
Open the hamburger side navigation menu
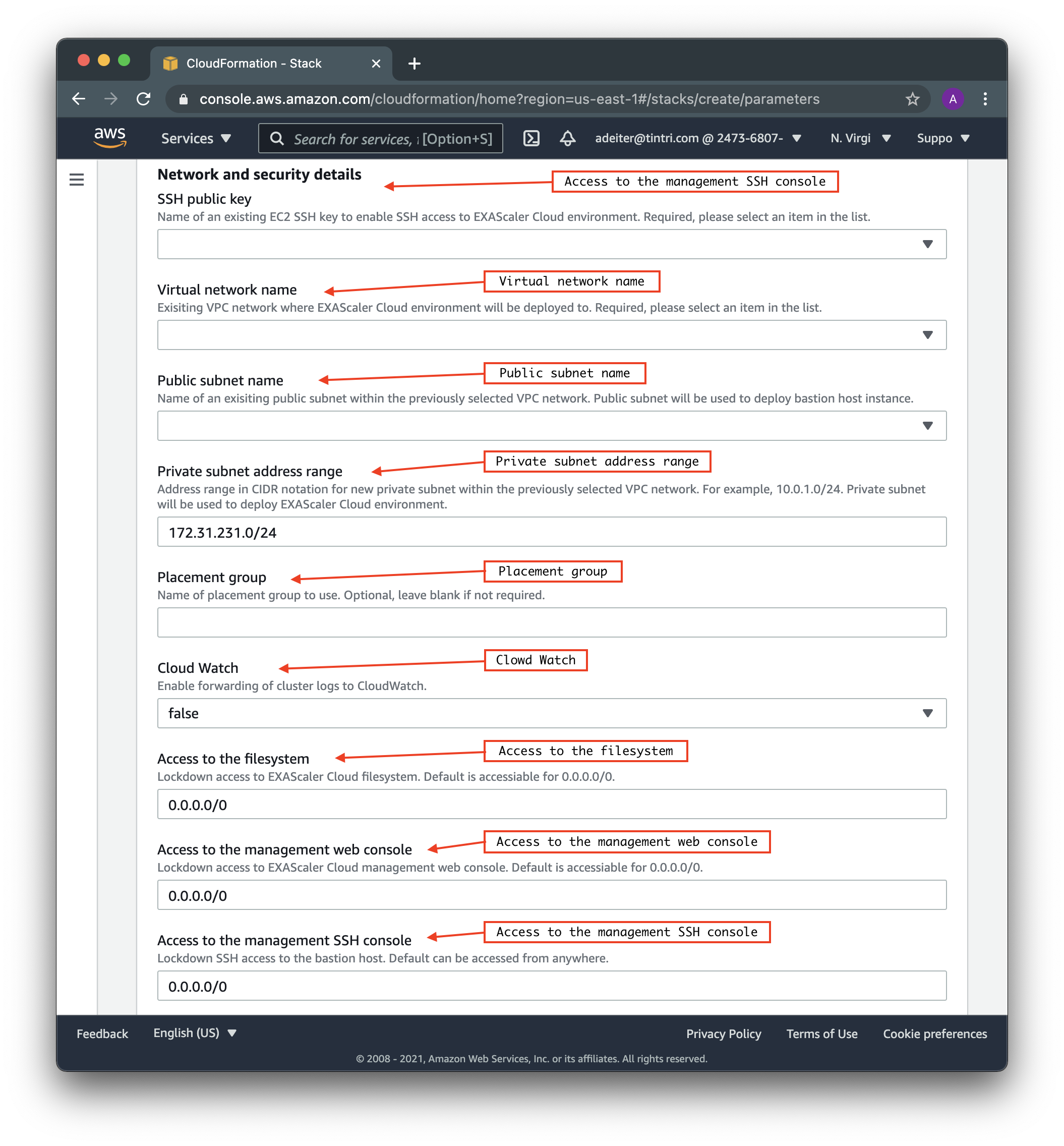coord(77,180)
